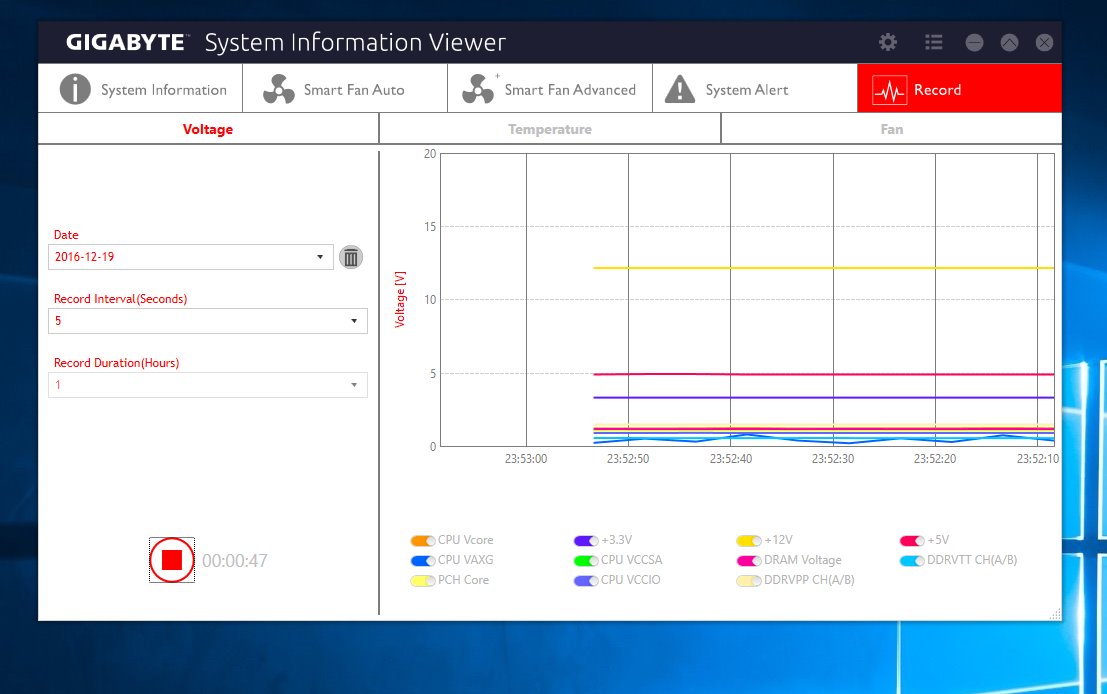The width and height of the screenshot is (1107, 694).
Task: Toggle the CPU Vcore voltage line
Action: [x=423, y=540]
